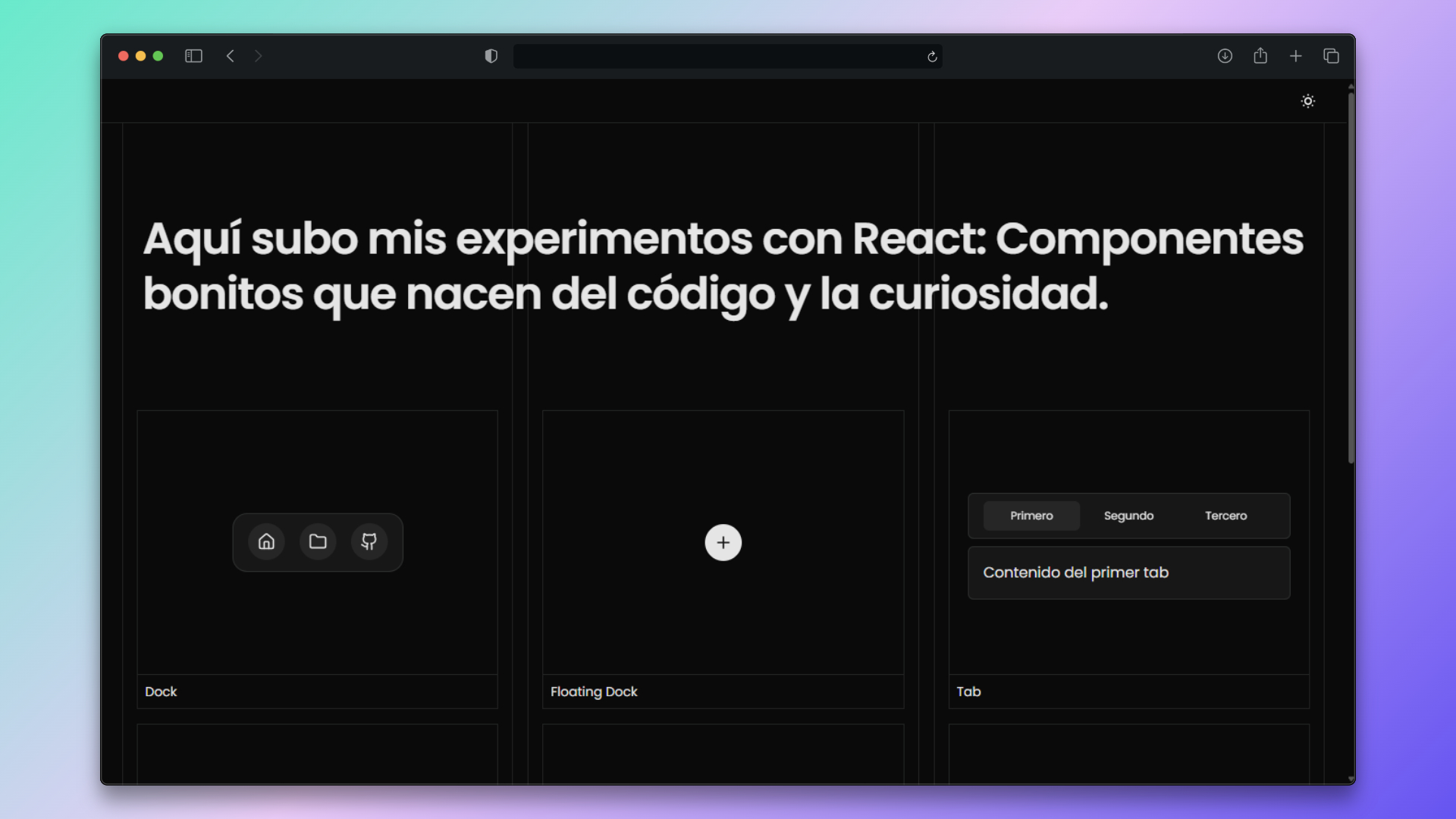Click the forward navigation arrow
The width and height of the screenshot is (1456, 819).
(259, 55)
